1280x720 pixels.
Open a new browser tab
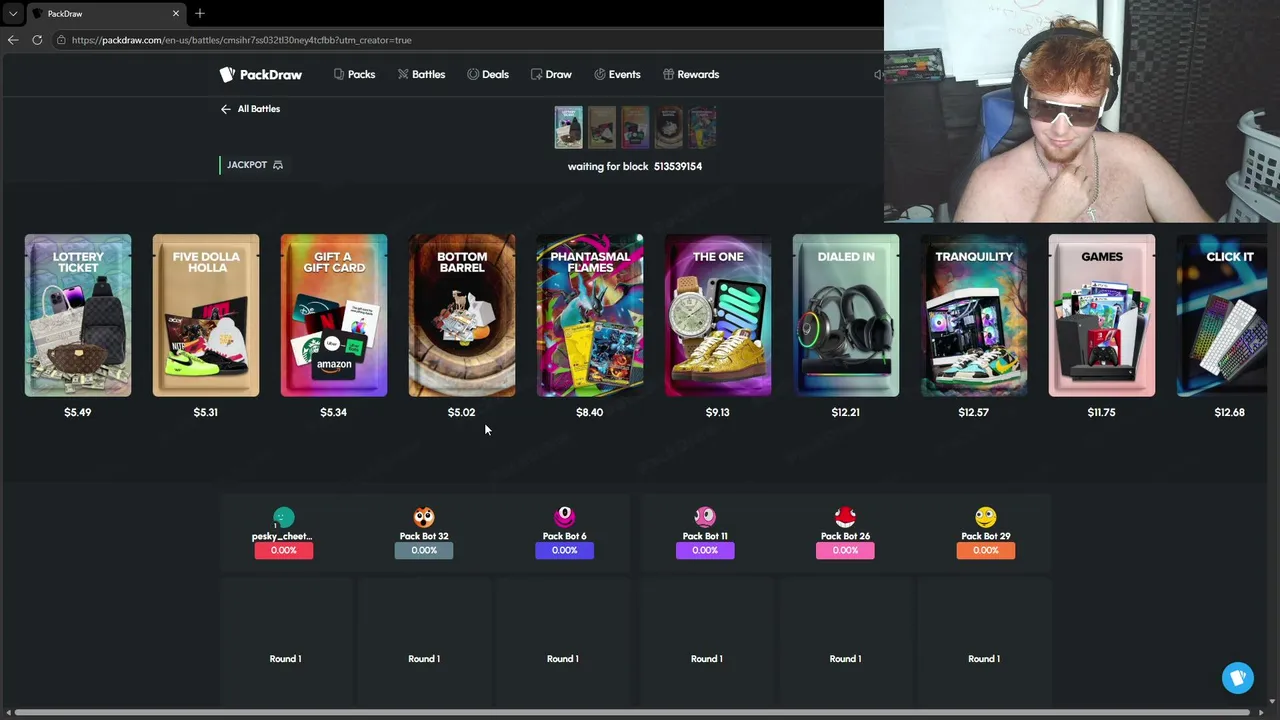200,14
